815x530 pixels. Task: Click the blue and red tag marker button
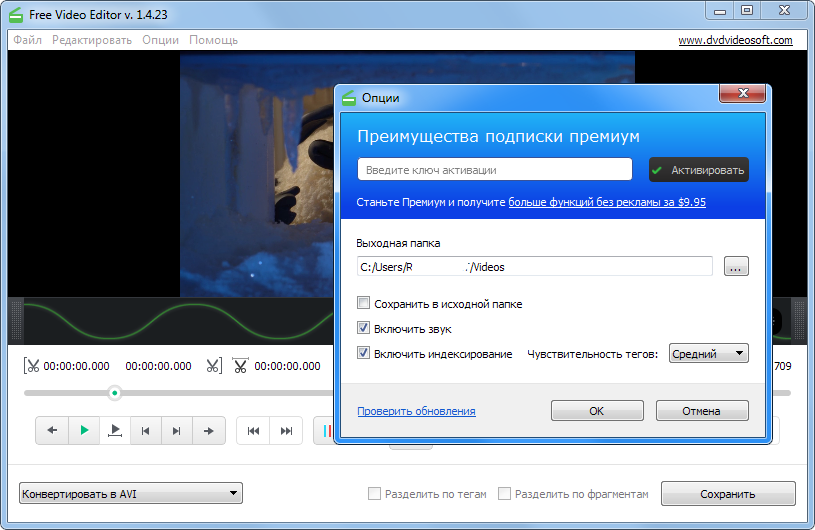326,430
